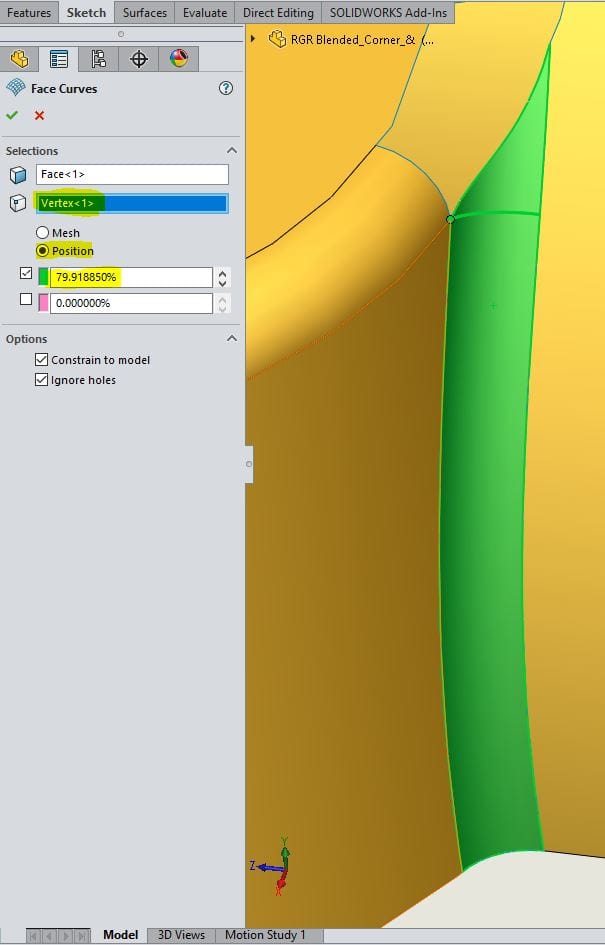The width and height of the screenshot is (605, 945).
Task: Collapse the Options section
Action: tap(232, 339)
